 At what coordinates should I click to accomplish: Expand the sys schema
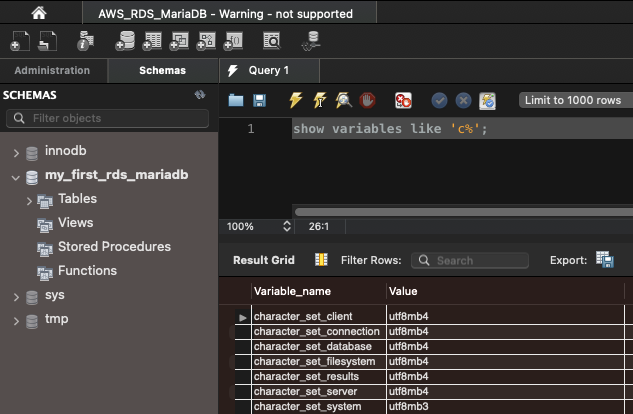[16, 297]
